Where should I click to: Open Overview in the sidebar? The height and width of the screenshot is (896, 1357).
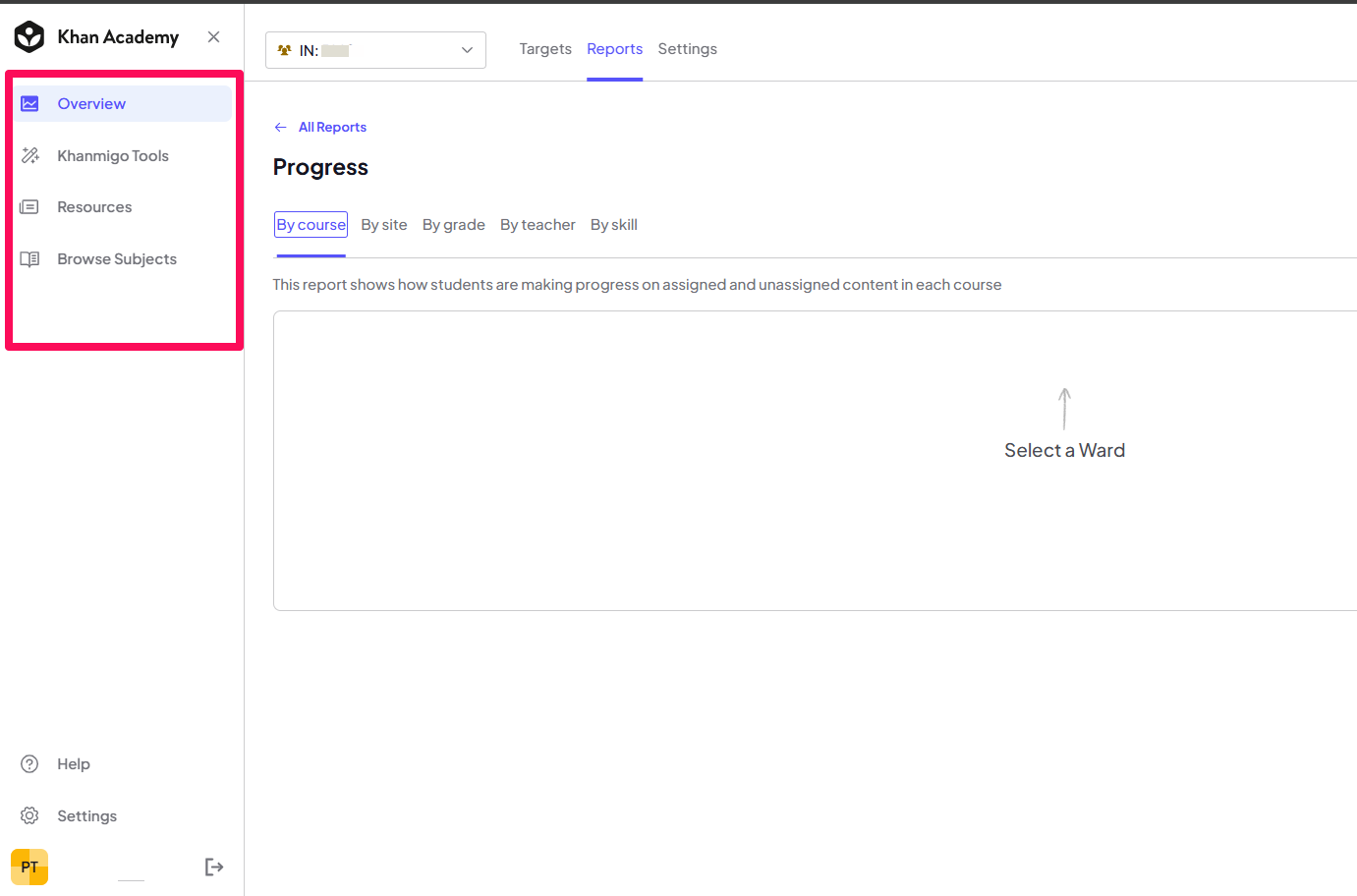(123, 103)
